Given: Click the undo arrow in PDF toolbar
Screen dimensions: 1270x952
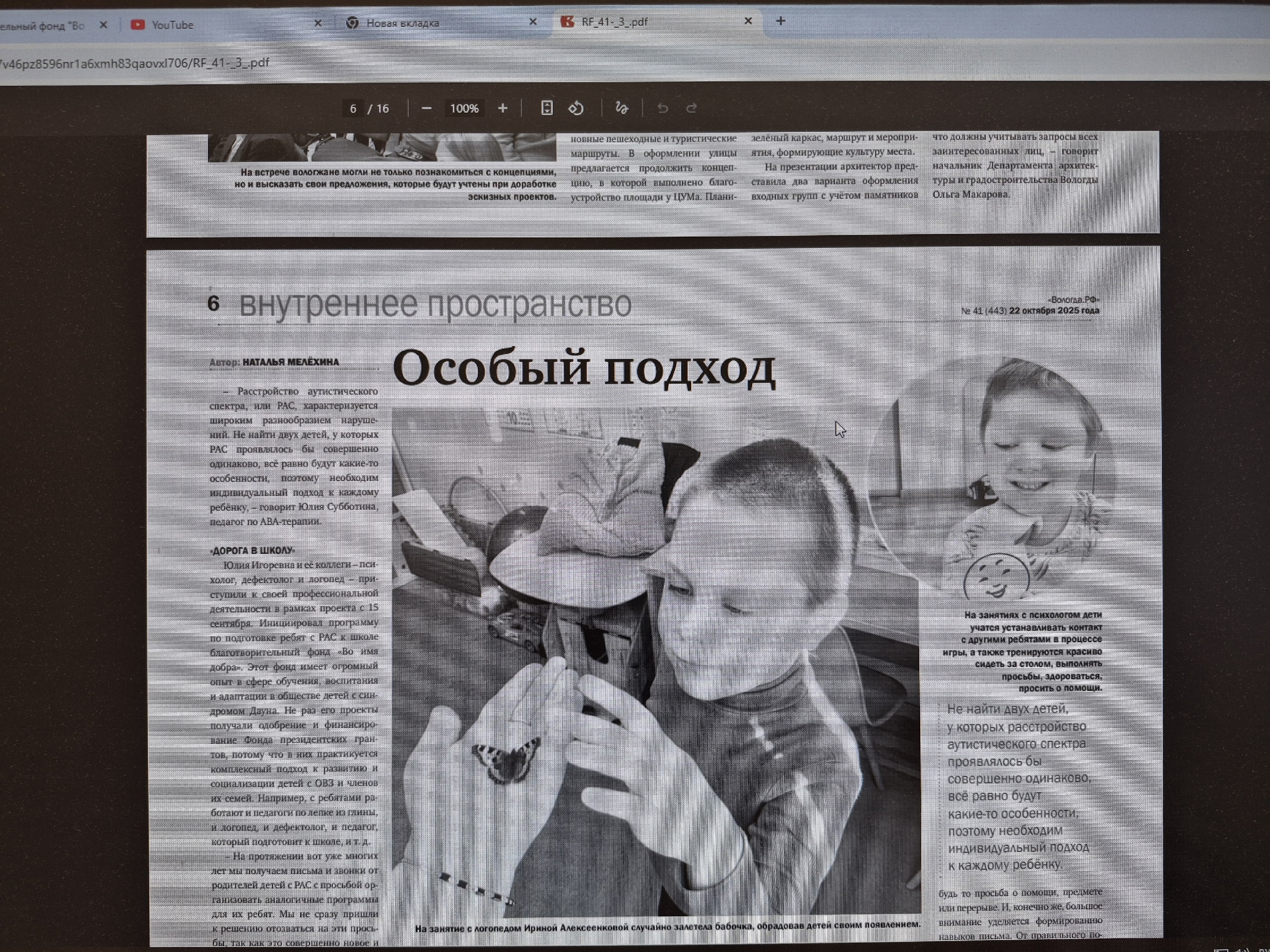Looking at the screenshot, I should tap(663, 108).
